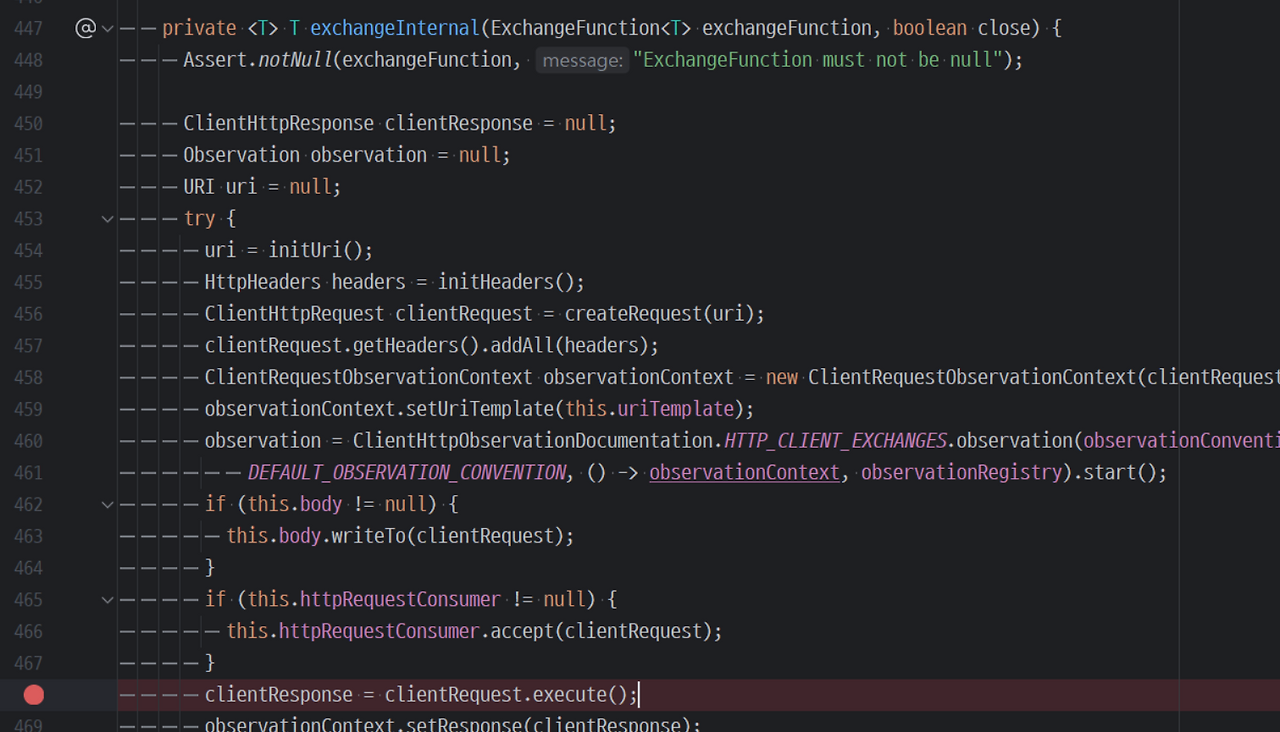Click the exchangeInternal method name
This screenshot has height=732, width=1280.
[397, 28]
